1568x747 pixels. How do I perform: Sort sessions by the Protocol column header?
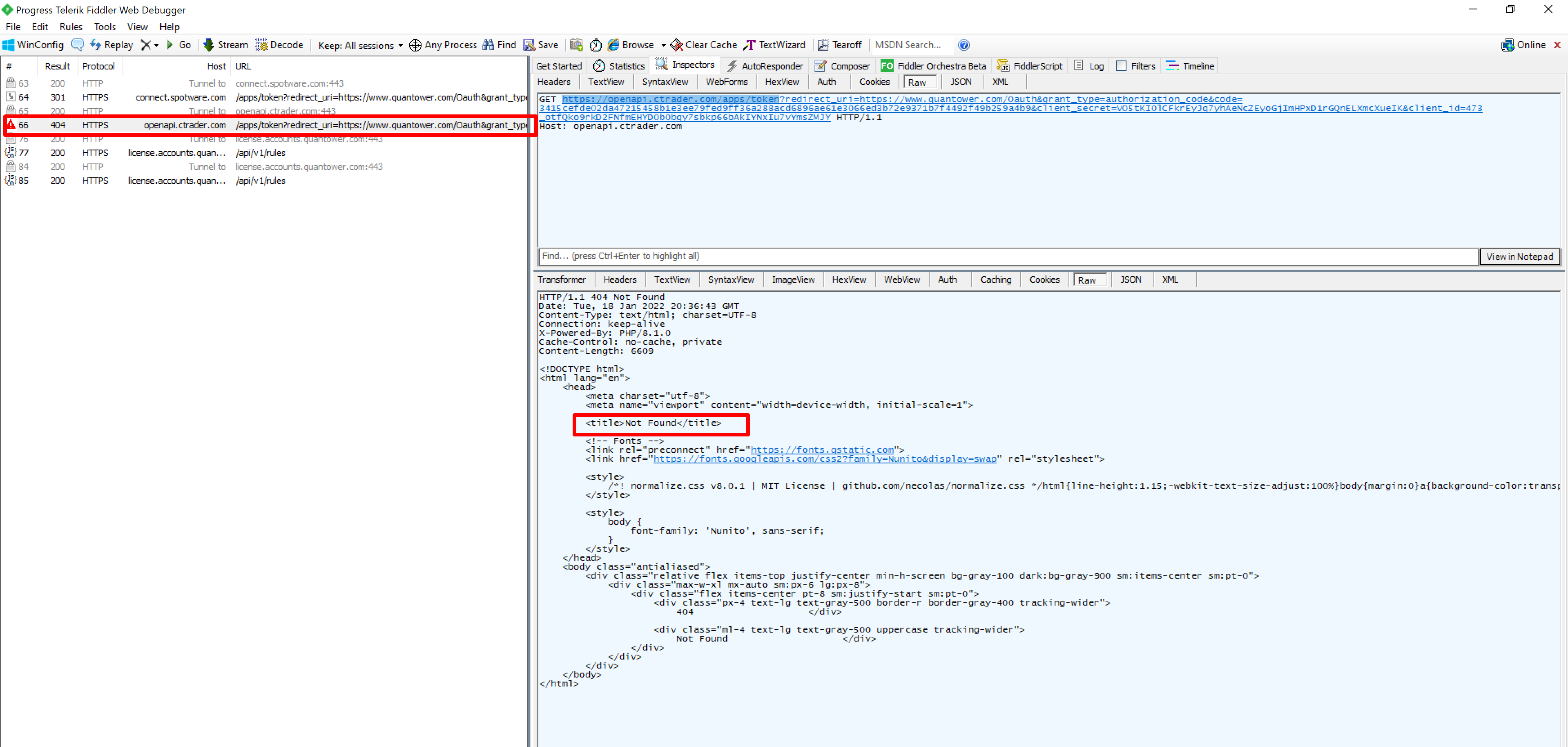(x=98, y=66)
